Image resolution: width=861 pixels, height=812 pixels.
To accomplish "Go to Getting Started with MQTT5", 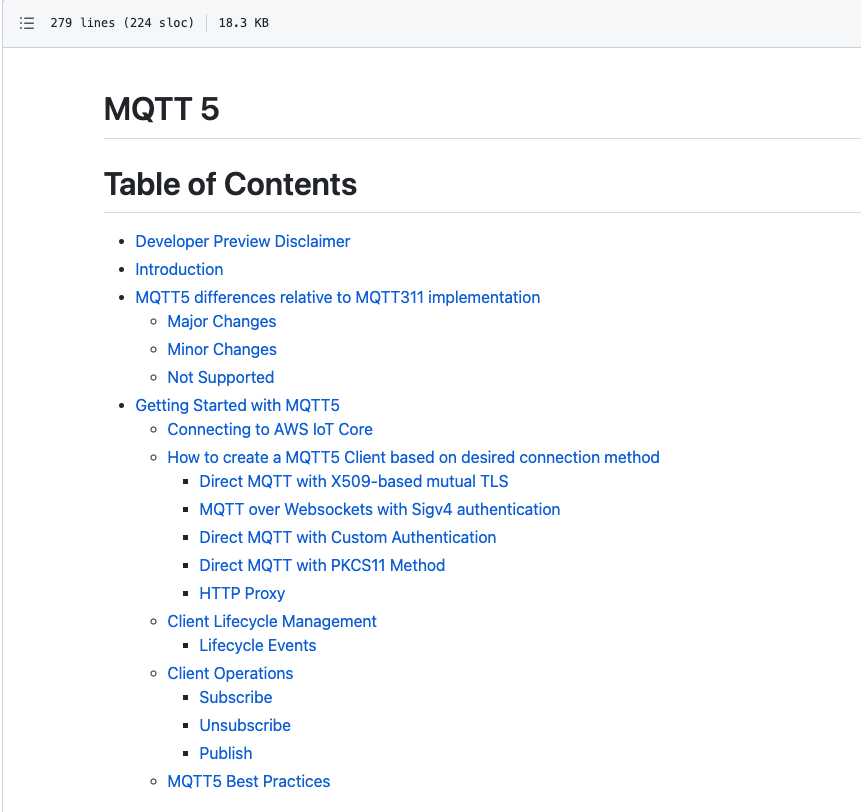I will coord(237,406).
